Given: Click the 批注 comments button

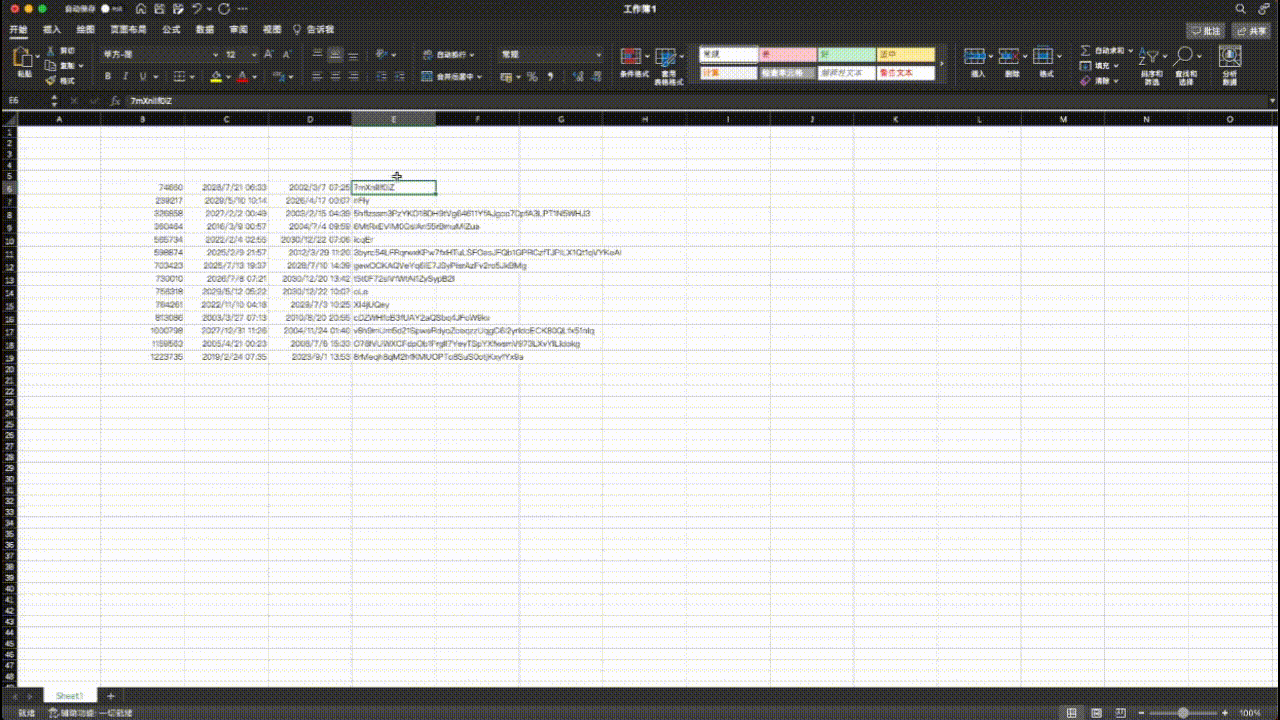Looking at the screenshot, I should pyautogui.click(x=1205, y=31).
